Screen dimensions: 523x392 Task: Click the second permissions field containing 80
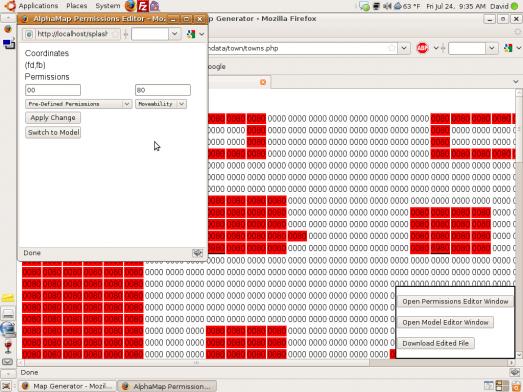coord(163,90)
